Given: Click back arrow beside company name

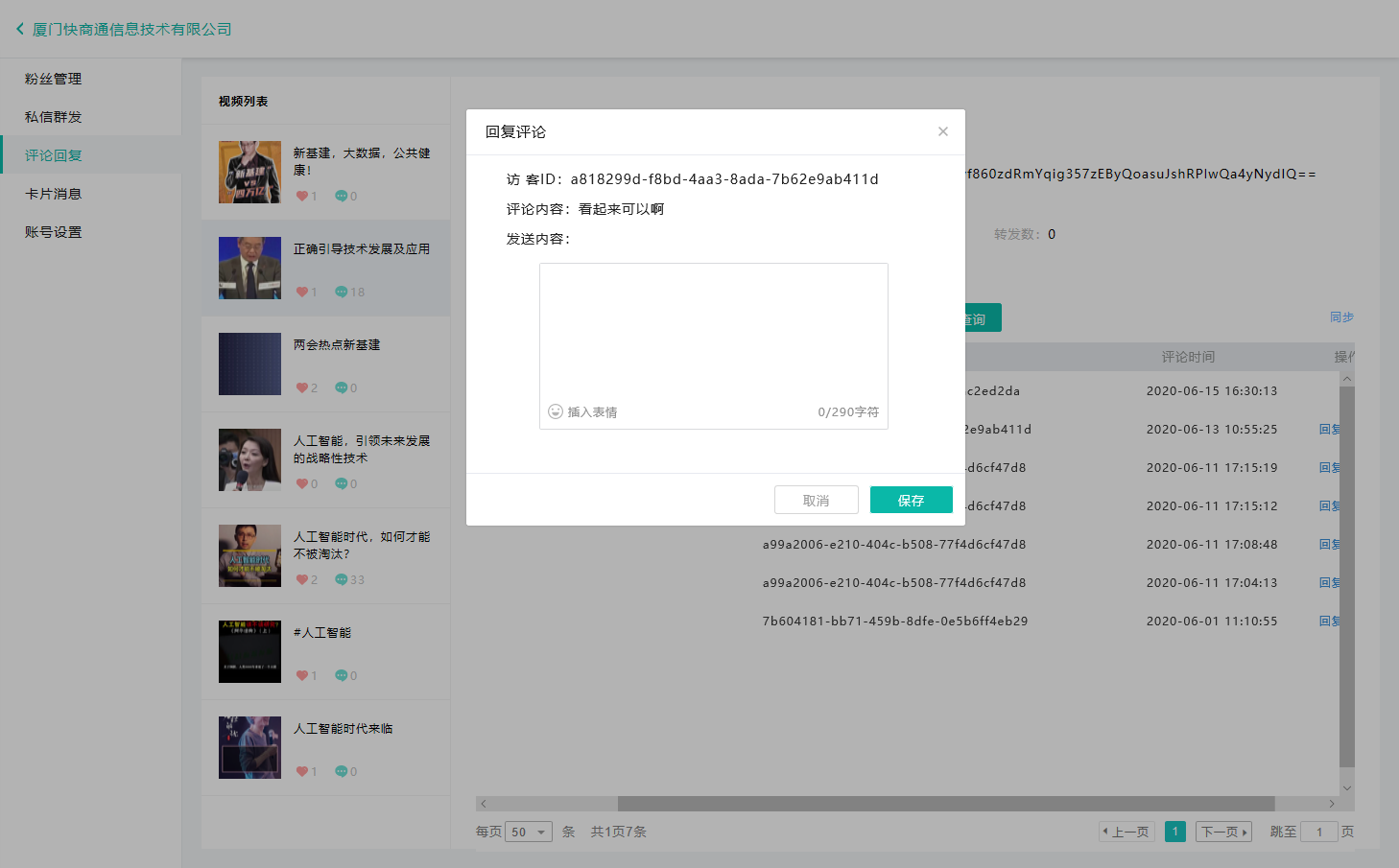Looking at the screenshot, I should pyautogui.click(x=19, y=29).
